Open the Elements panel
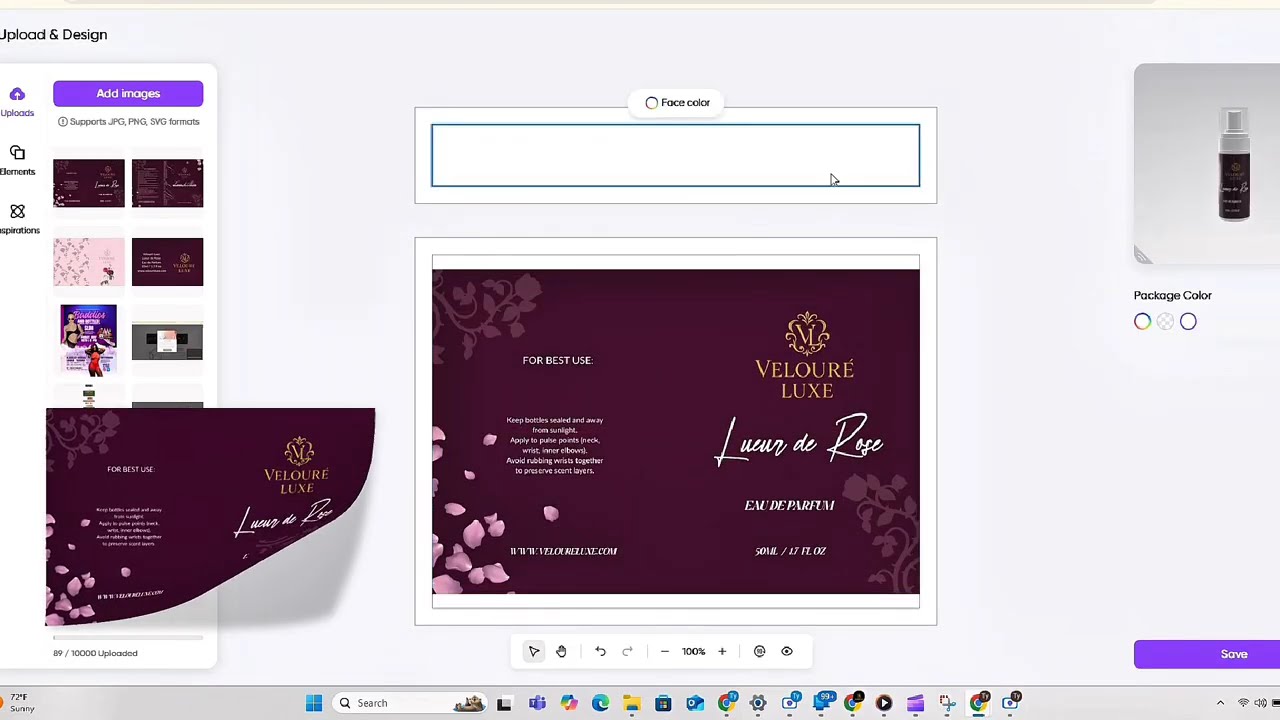This screenshot has width=1280, height=720. pos(17,160)
